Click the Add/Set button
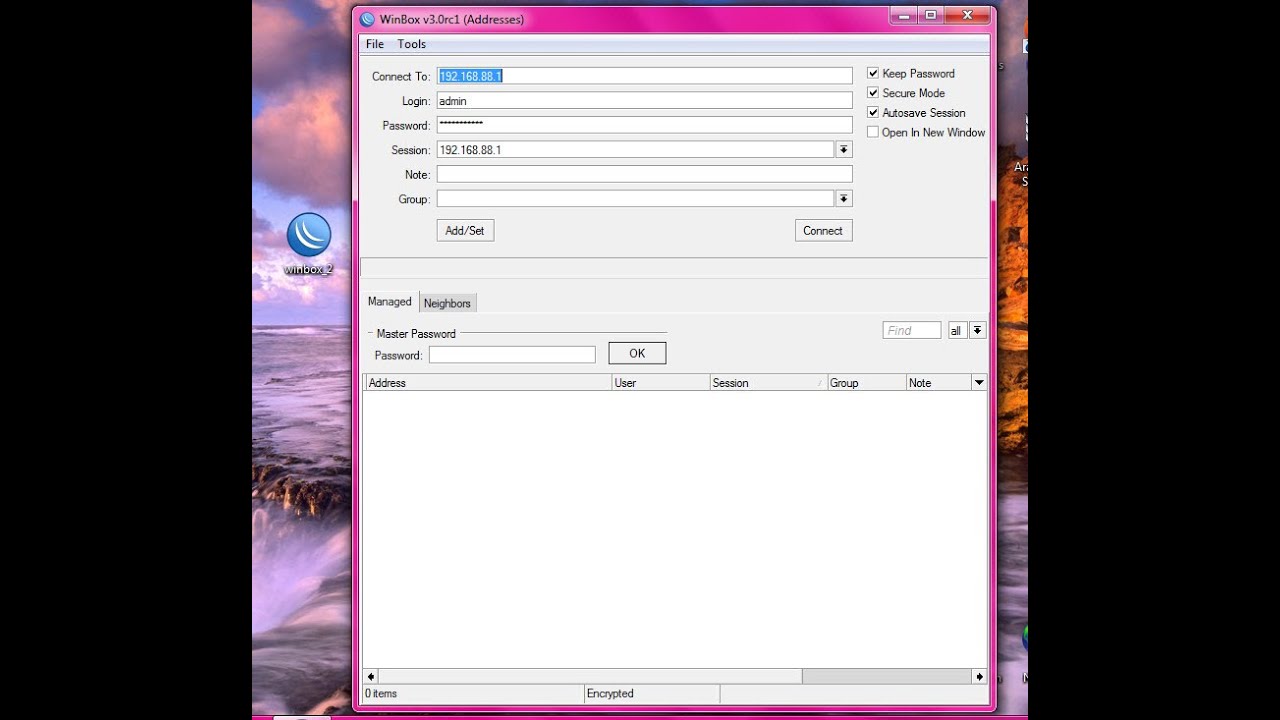The width and height of the screenshot is (1280, 720). [465, 230]
